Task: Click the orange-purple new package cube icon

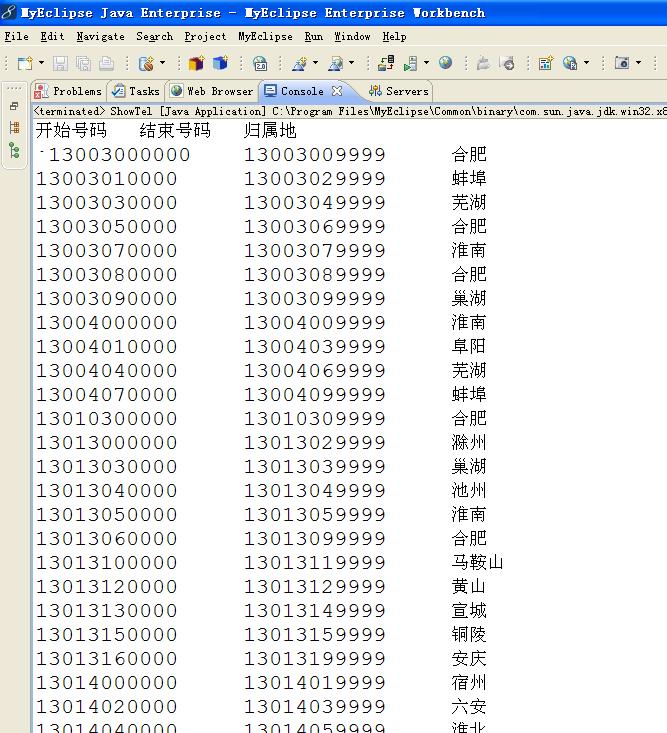Action: click(196, 63)
